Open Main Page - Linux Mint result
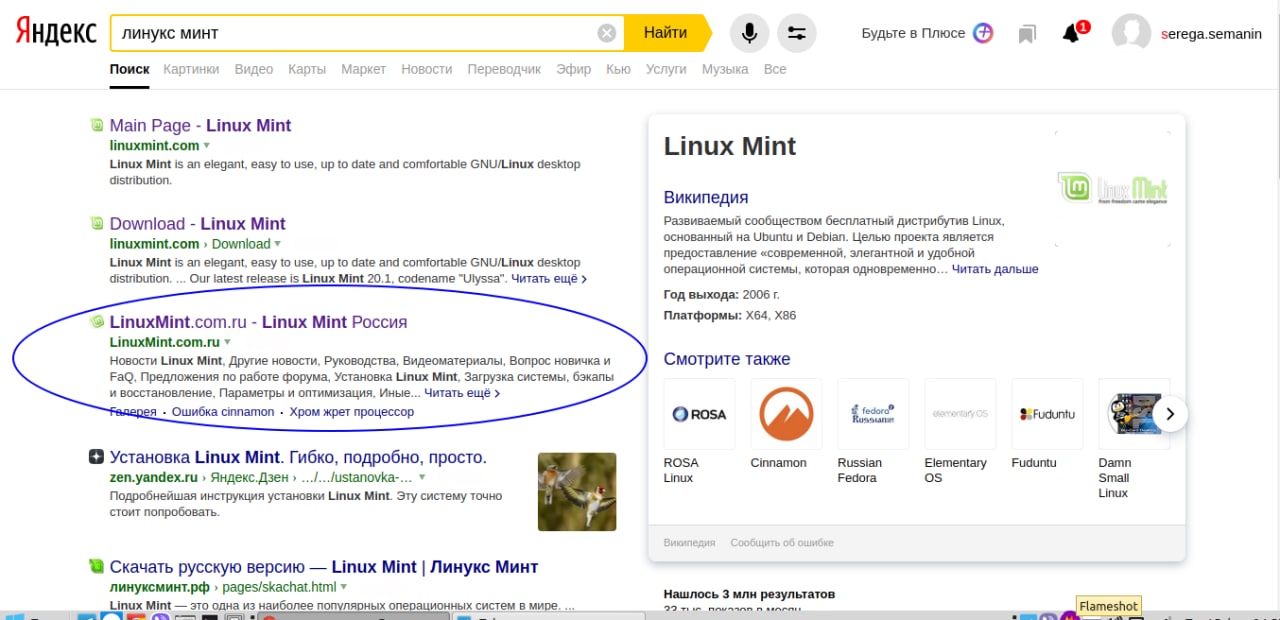The height and width of the screenshot is (620, 1280). point(200,125)
